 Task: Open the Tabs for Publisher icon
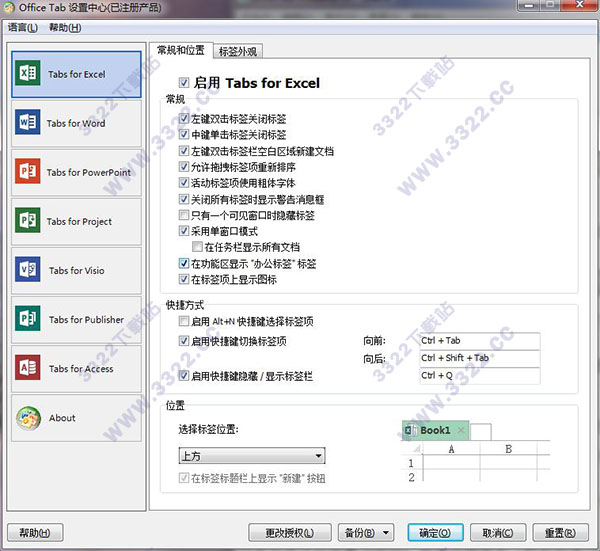coord(28,318)
